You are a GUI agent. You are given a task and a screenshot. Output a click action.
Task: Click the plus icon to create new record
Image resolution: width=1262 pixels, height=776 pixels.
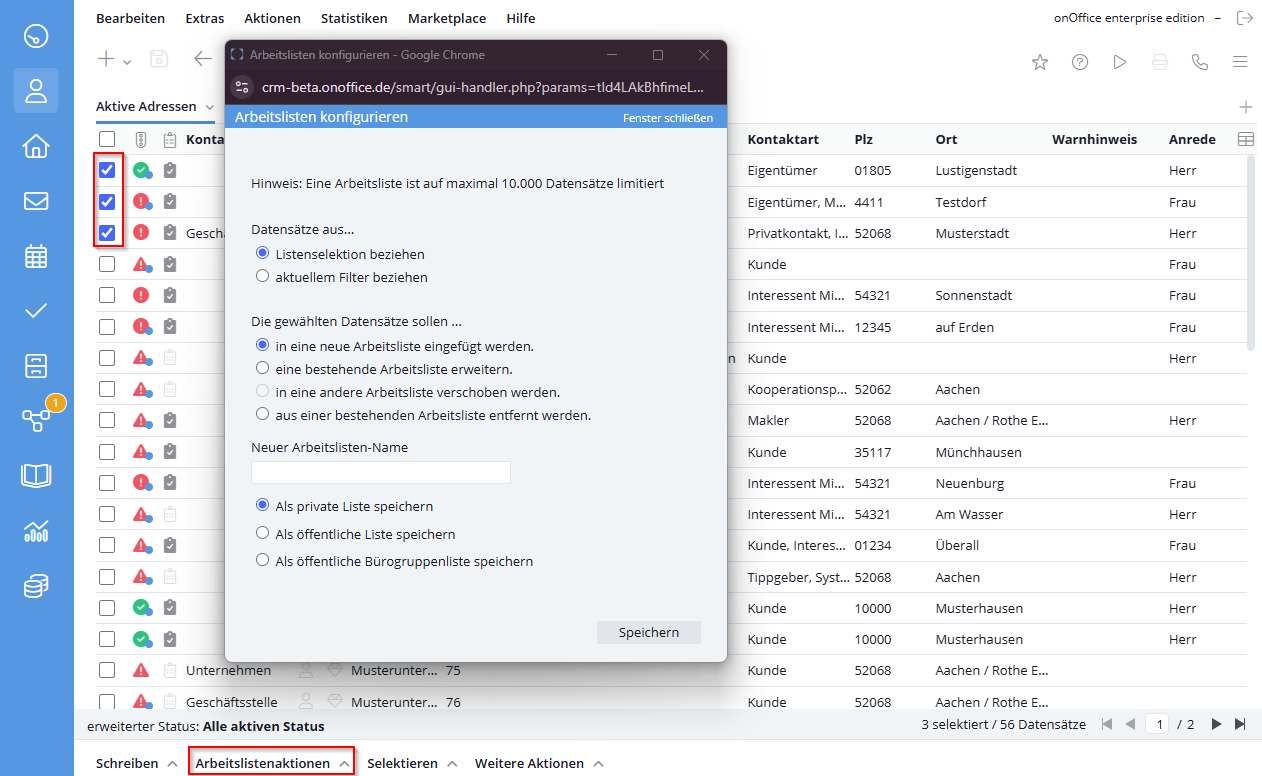click(x=106, y=59)
